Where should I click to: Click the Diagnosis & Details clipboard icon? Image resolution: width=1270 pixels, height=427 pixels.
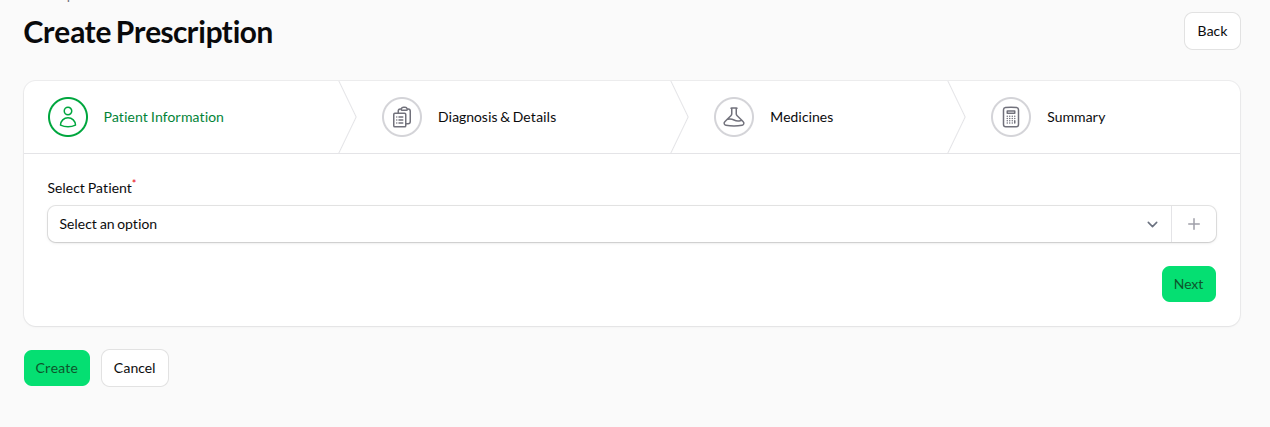pyautogui.click(x=402, y=117)
